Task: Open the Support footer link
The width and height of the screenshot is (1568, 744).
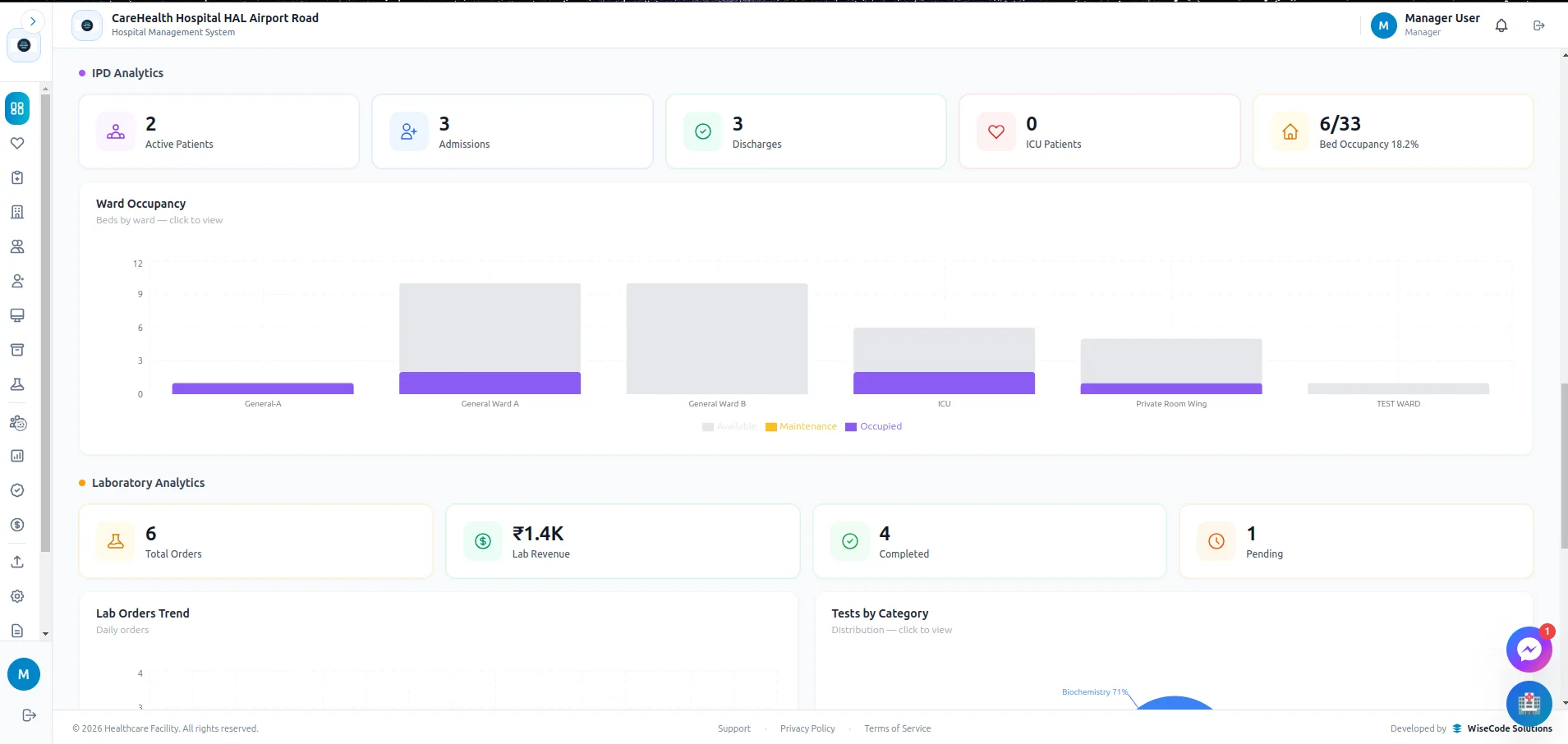Action: (733, 728)
